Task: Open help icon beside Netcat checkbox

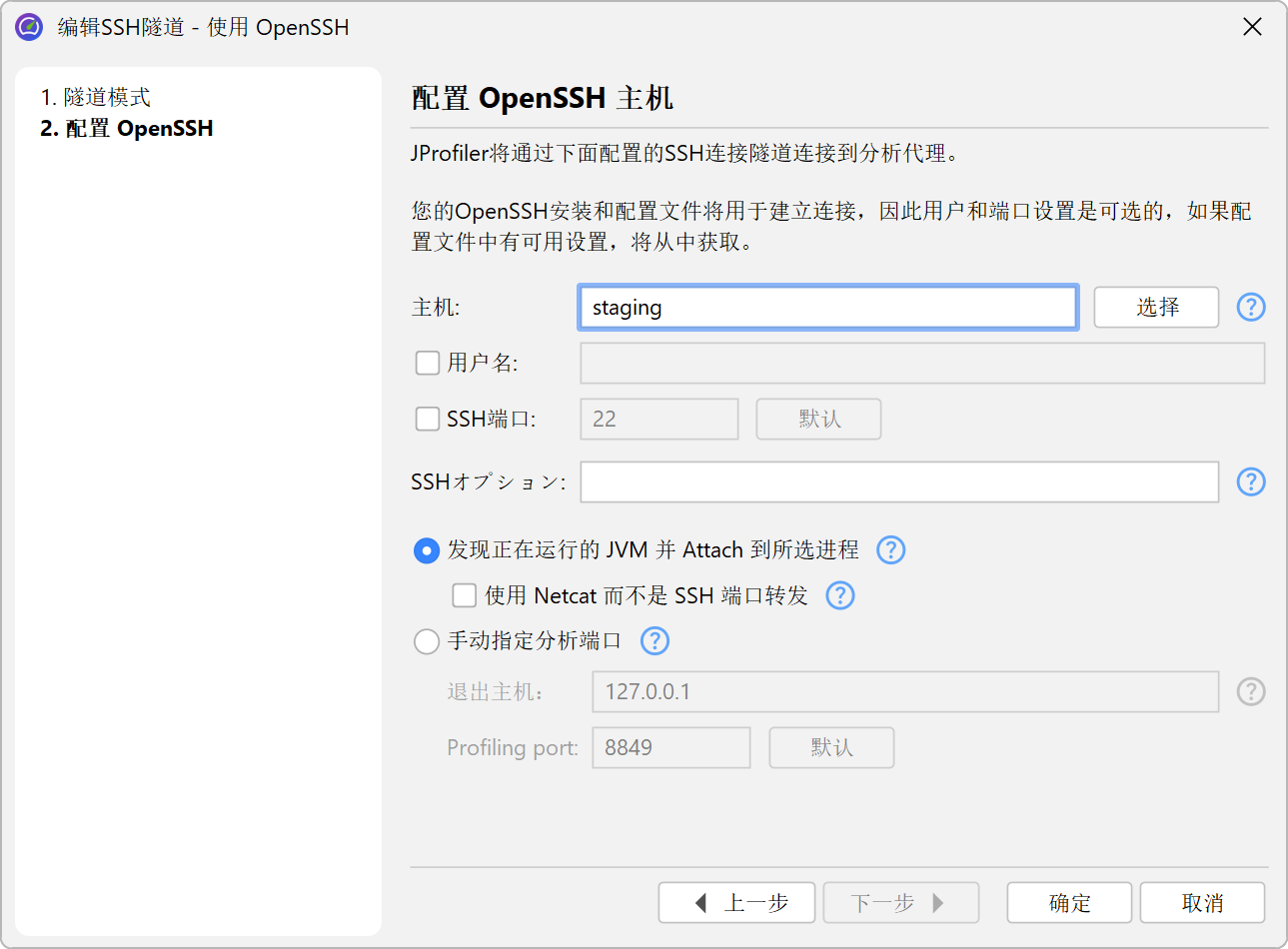Action: 840,595
